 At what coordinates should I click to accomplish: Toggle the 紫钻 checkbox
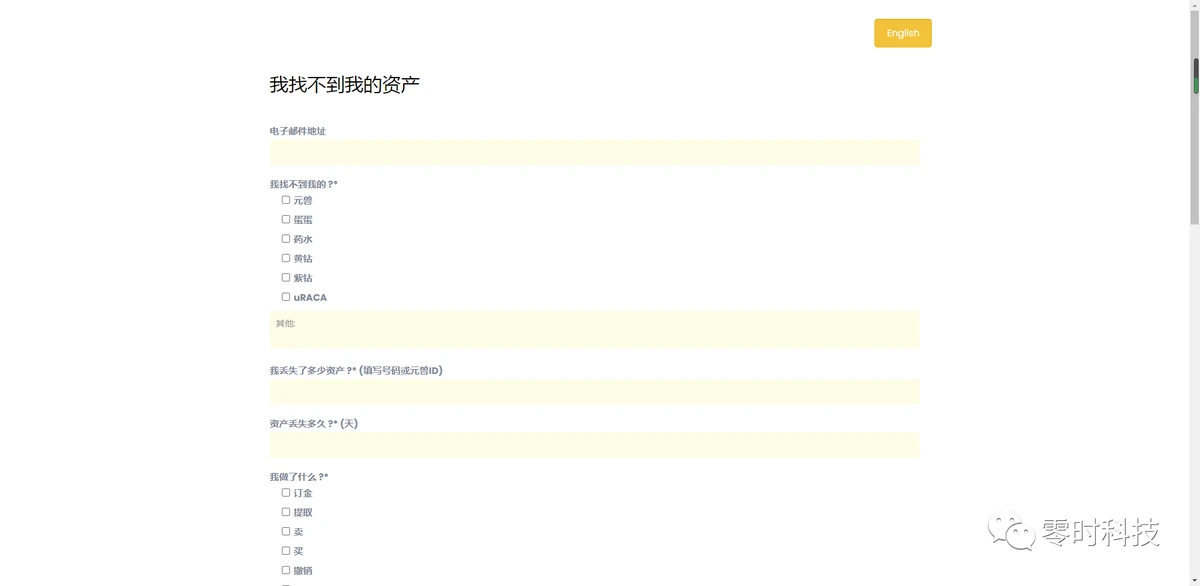coord(286,277)
